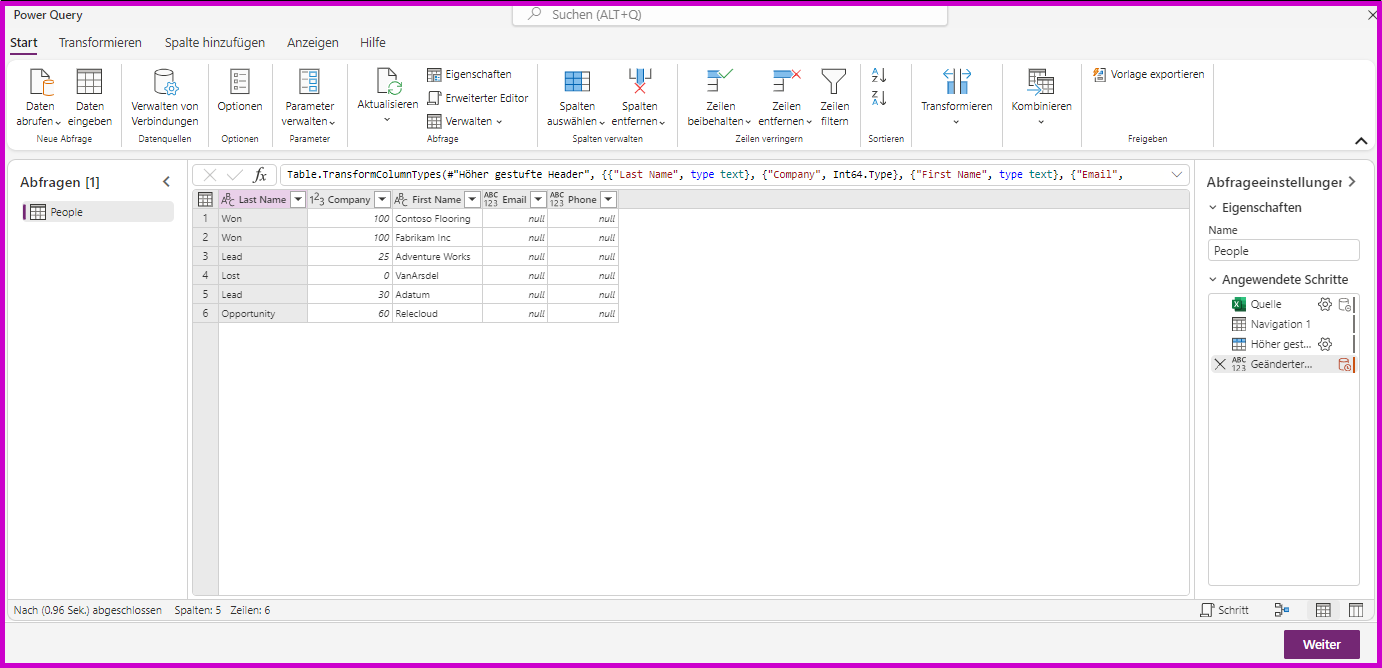Image resolution: width=1382 pixels, height=668 pixels.
Task: Switch to diagram view in status bar
Action: (x=1282, y=610)
